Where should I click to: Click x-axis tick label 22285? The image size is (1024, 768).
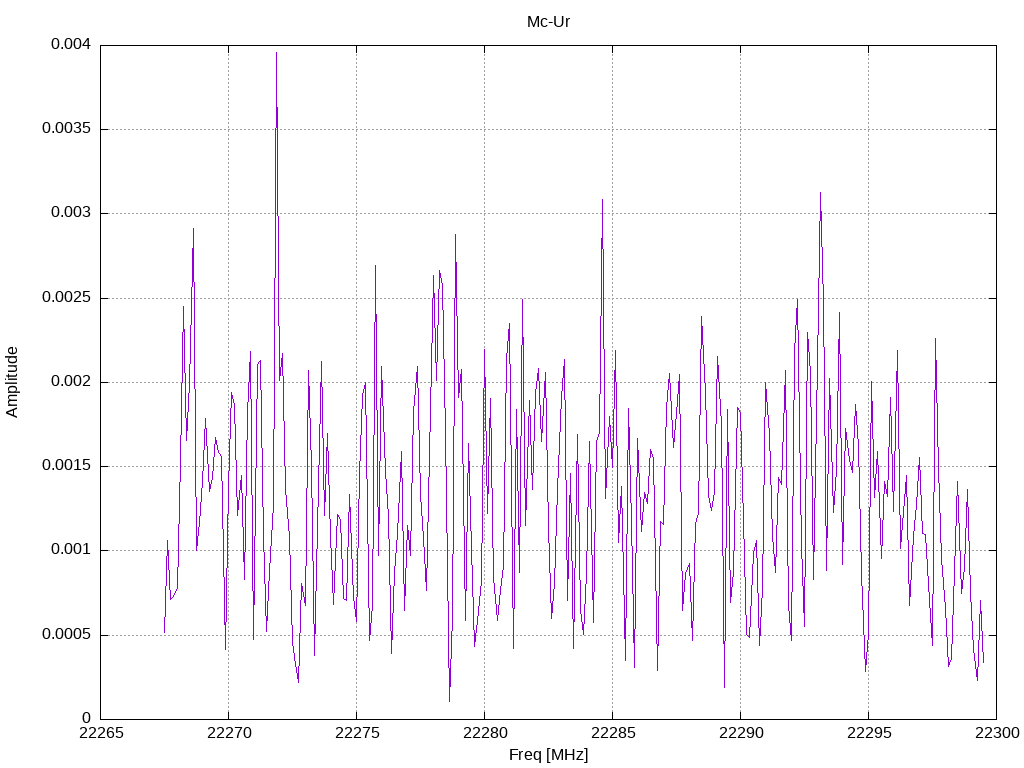(x=613, y=733)
